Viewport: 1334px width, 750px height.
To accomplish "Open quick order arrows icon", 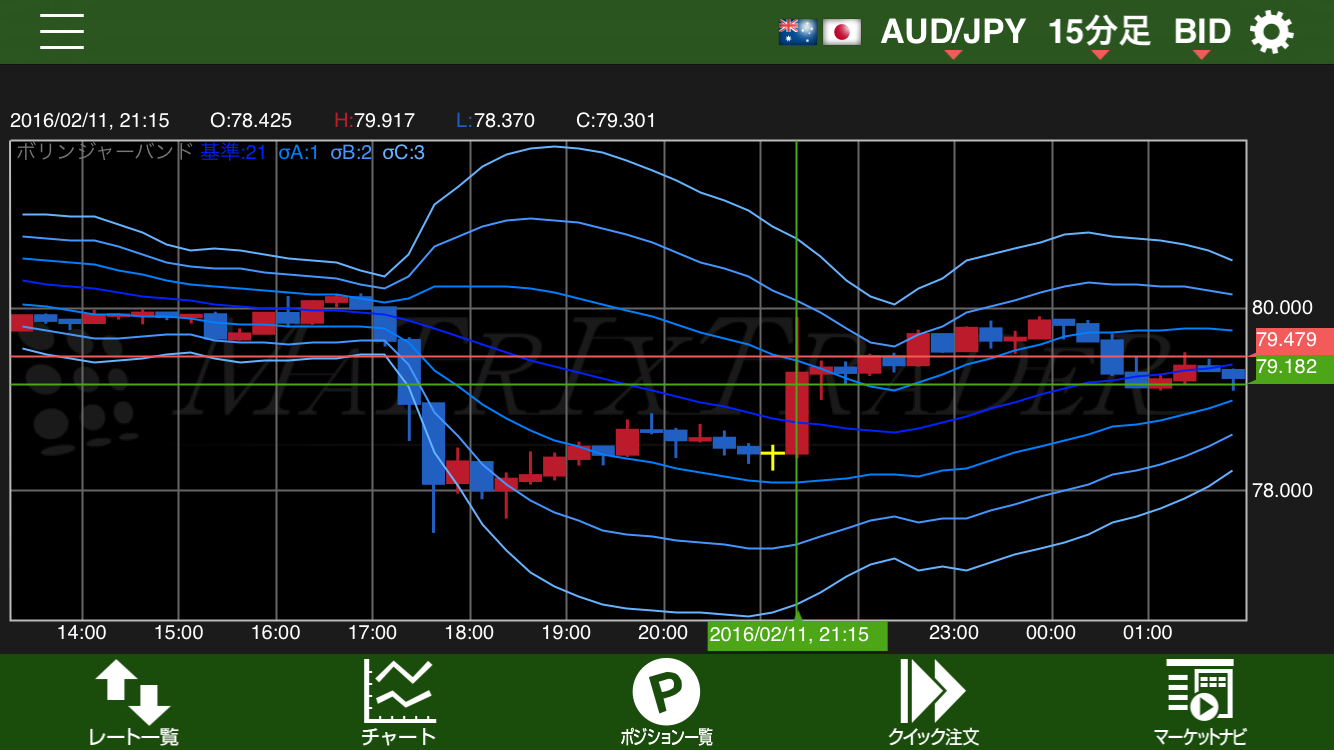I will click(x=932, y=691).
